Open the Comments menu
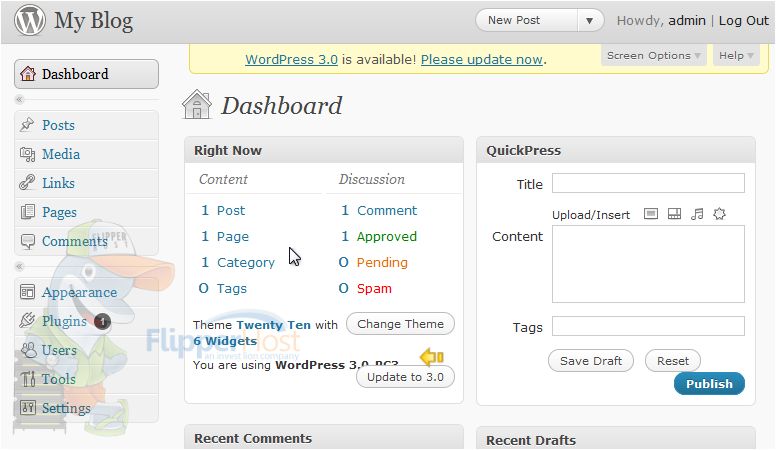The height and width of the screenshot is (450, 776). point(87,241)
